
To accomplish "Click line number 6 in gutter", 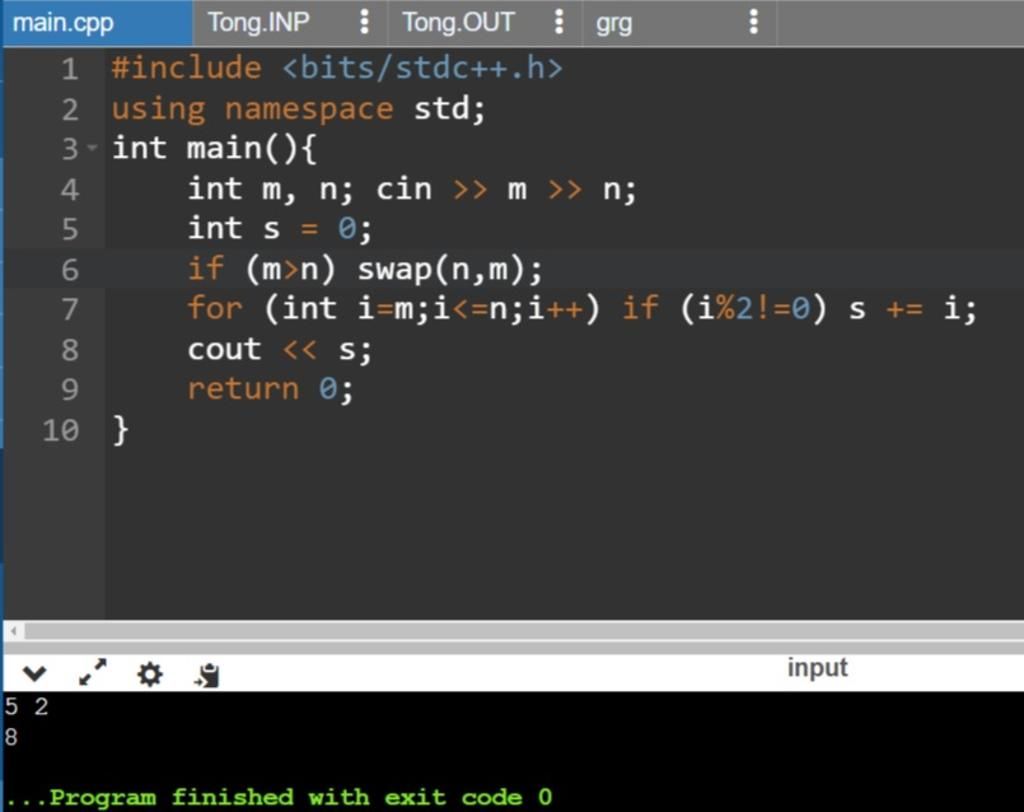I will 70,270.
